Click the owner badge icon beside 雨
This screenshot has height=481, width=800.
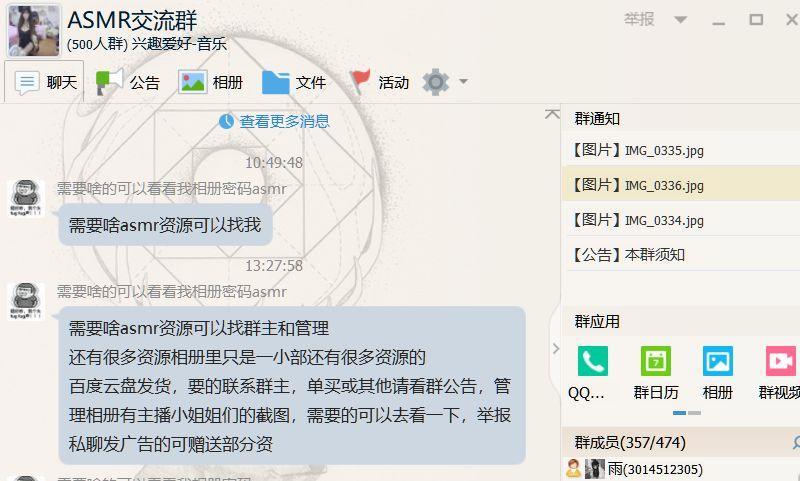pos(573,468)
